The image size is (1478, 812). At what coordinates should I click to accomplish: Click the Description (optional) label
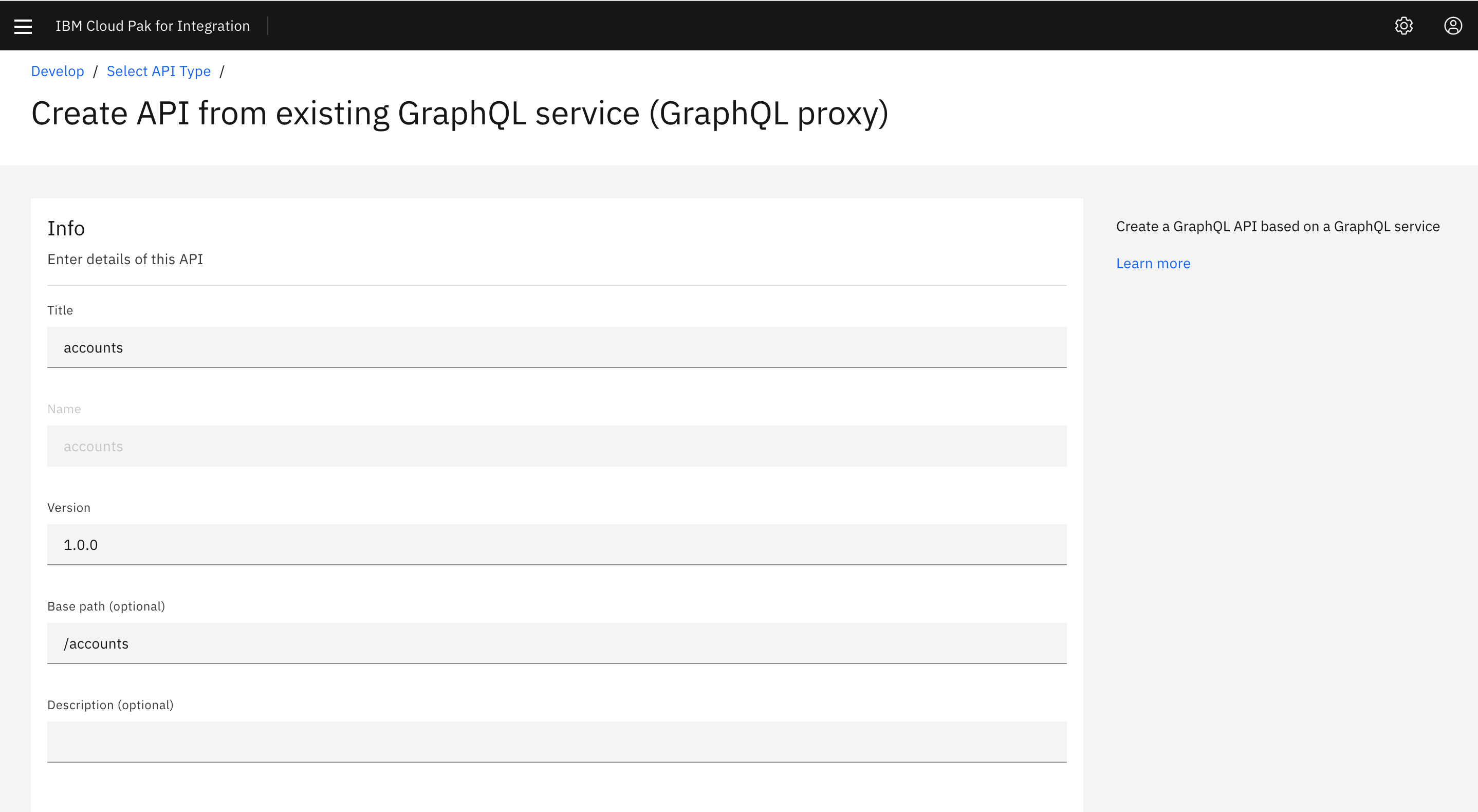tap(110, 705)
